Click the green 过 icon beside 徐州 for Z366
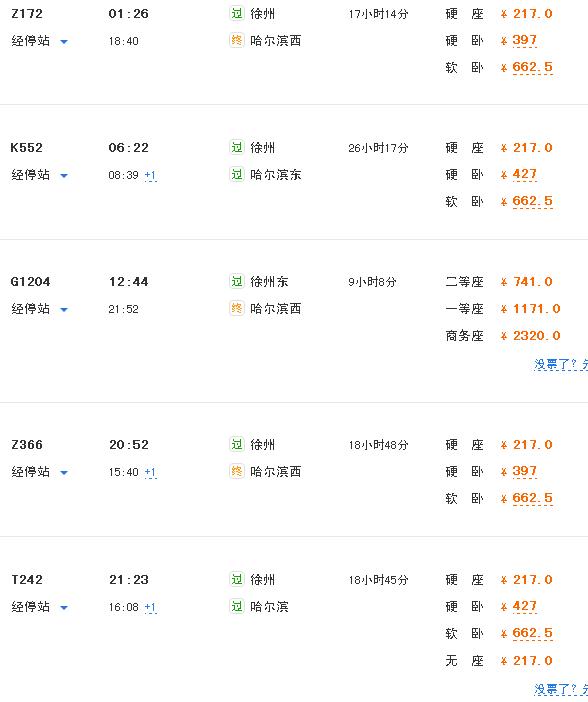 [x=237, y=444]
